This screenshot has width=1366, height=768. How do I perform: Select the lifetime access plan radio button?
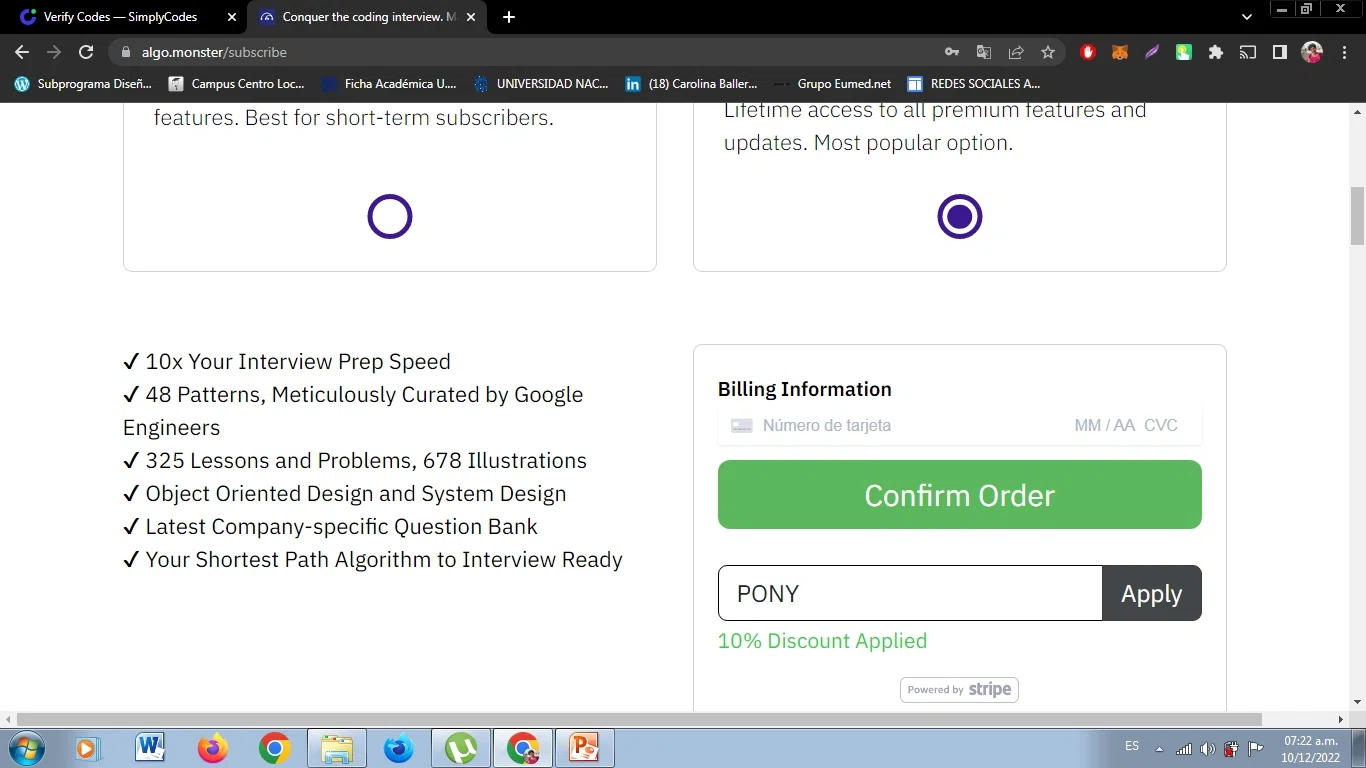[960, 217]
